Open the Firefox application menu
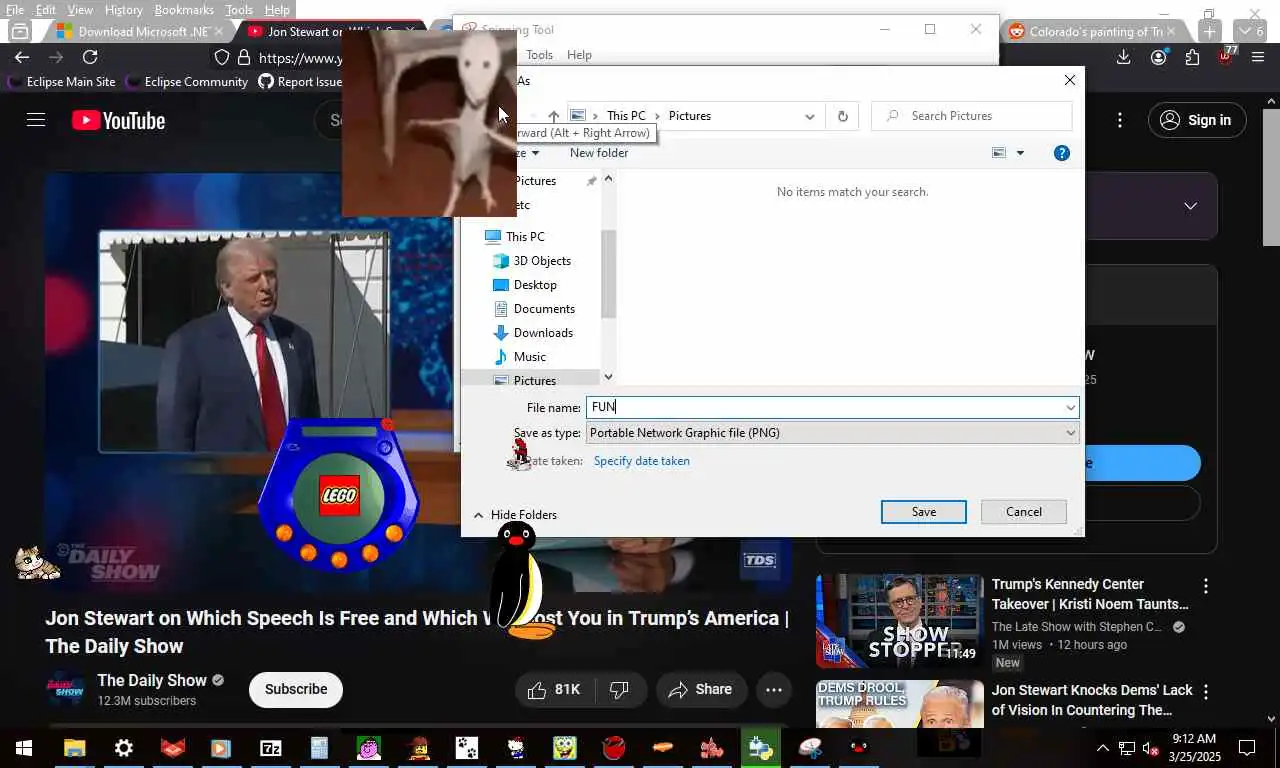 click(x=1258, y=58)
